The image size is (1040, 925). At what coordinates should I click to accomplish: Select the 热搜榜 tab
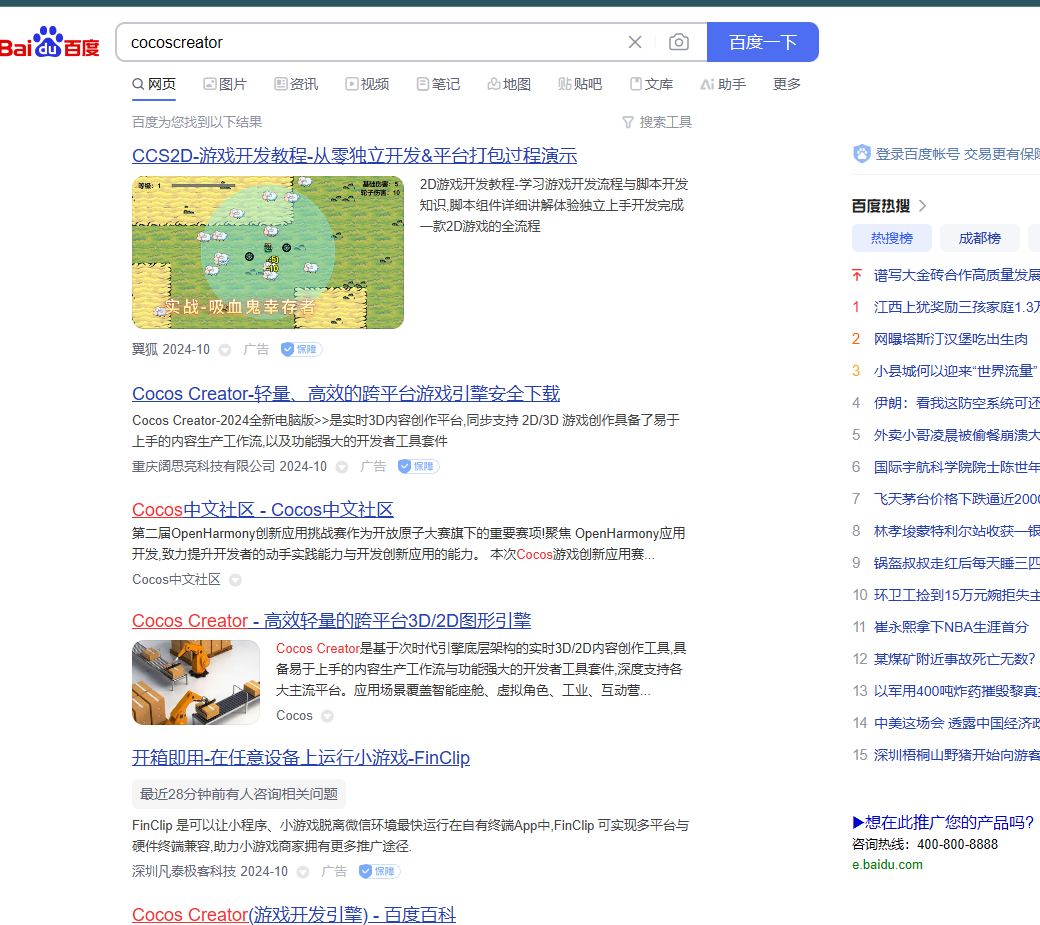(891, 238)
